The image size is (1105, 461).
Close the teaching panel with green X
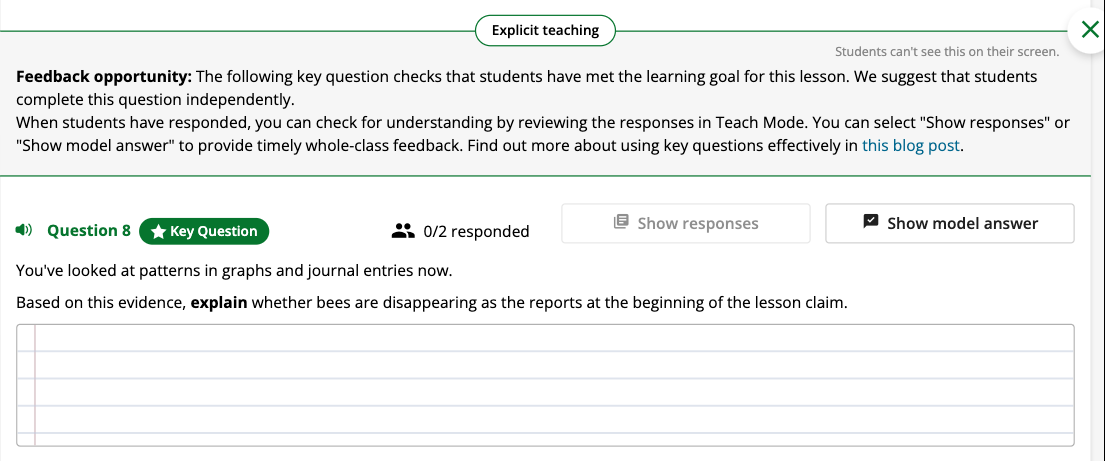tap(1089, 30)
